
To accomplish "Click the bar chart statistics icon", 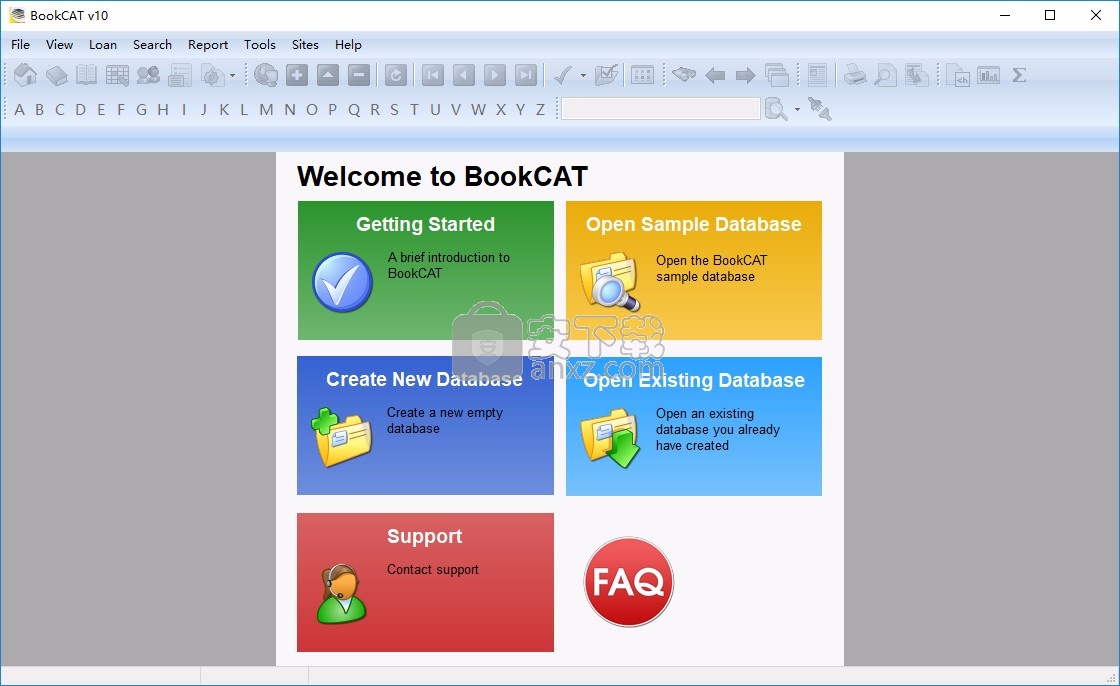I will 989,75.
